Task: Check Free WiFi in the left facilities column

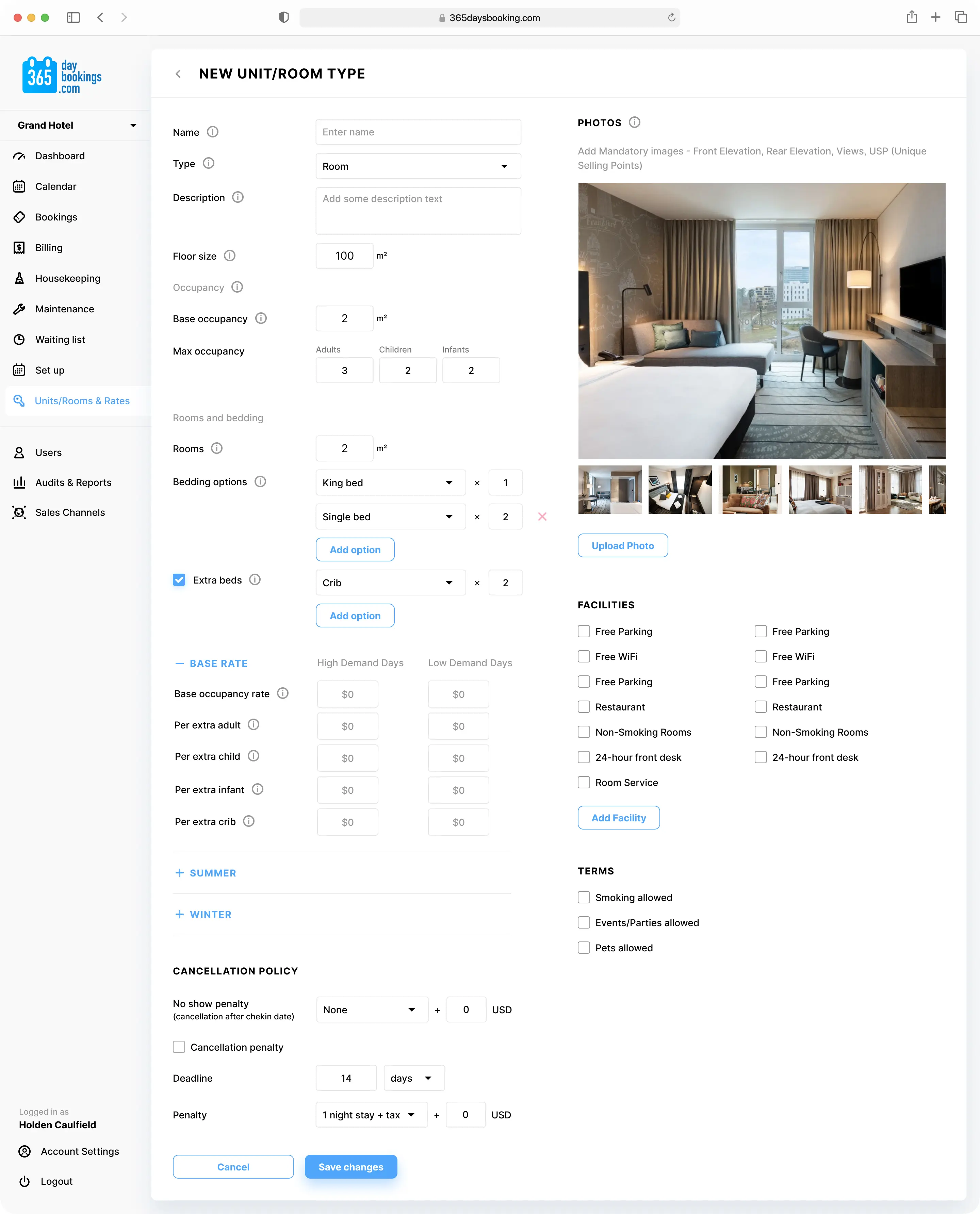Action: click(584, 656)
